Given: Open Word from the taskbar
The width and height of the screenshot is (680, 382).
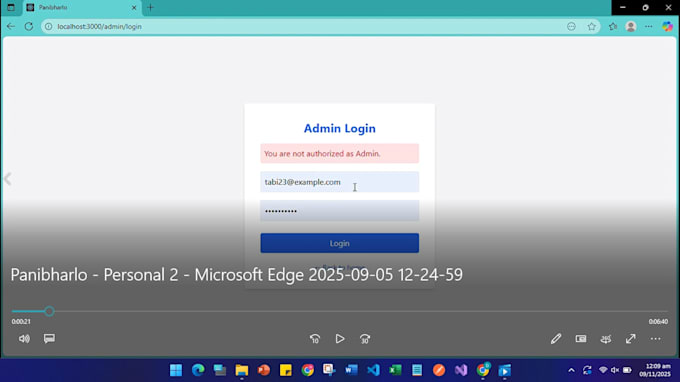Looking at the screenshot, I should (351, 370).
